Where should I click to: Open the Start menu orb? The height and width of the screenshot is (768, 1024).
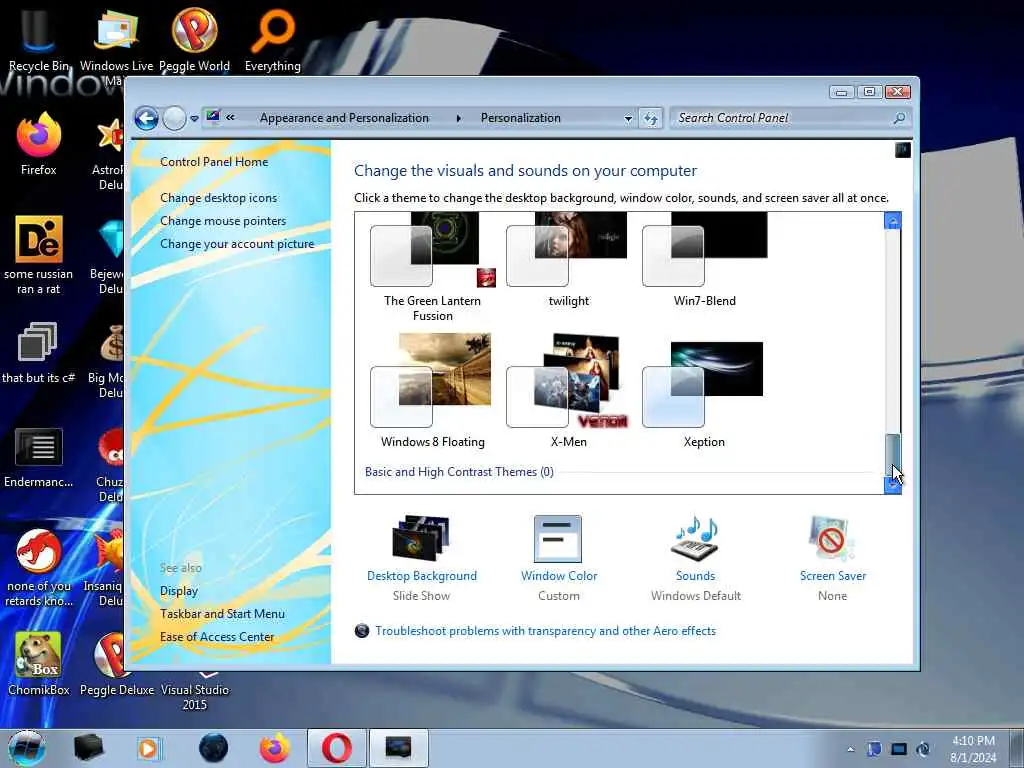coord(27,748)
